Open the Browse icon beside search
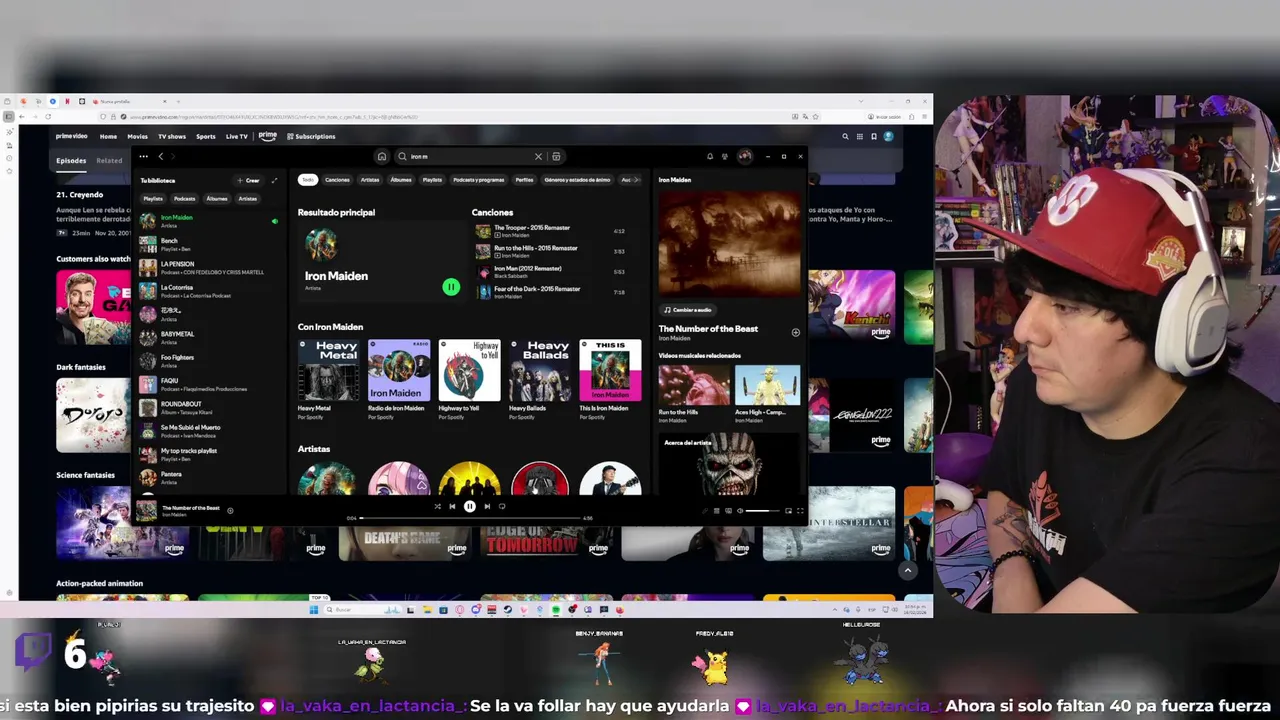The width and height of the screenshot is (1280, 720). click(556, 156)
